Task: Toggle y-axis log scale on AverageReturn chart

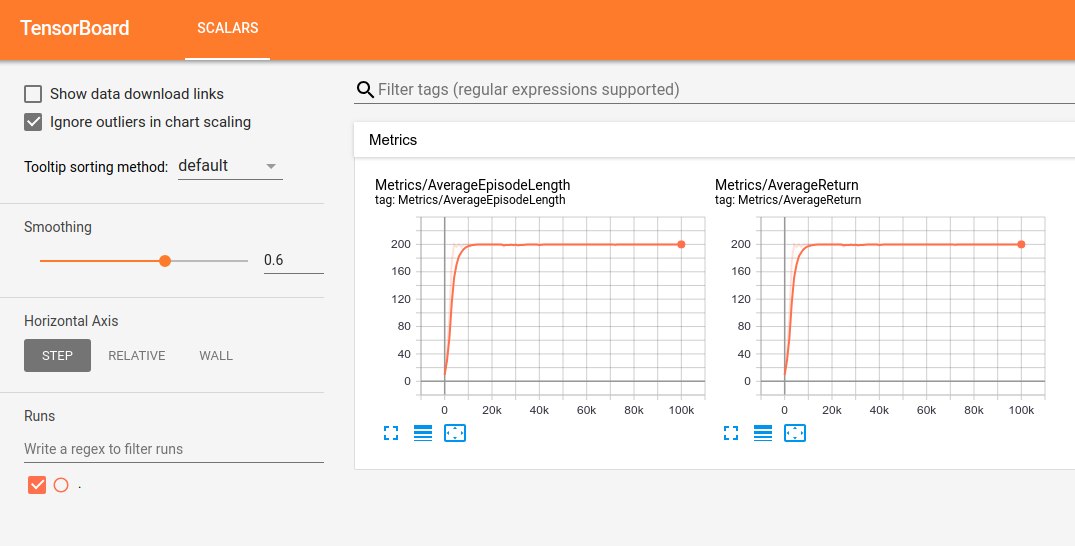Action: (763, 433)
